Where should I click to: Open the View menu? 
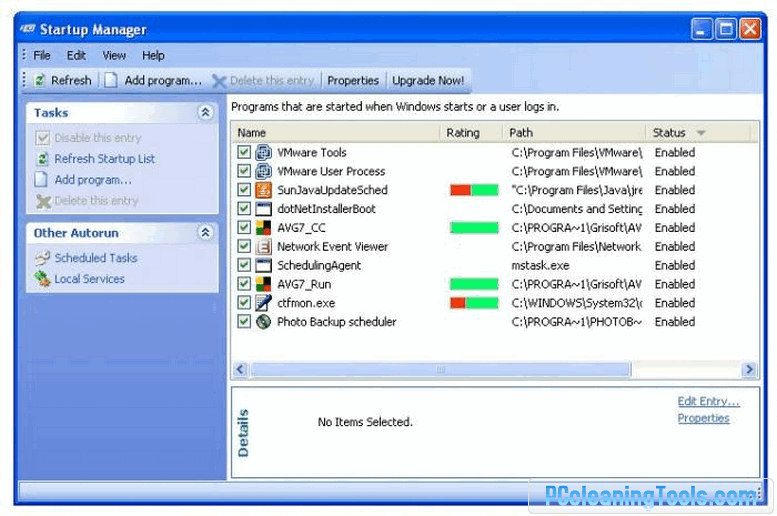114,56
